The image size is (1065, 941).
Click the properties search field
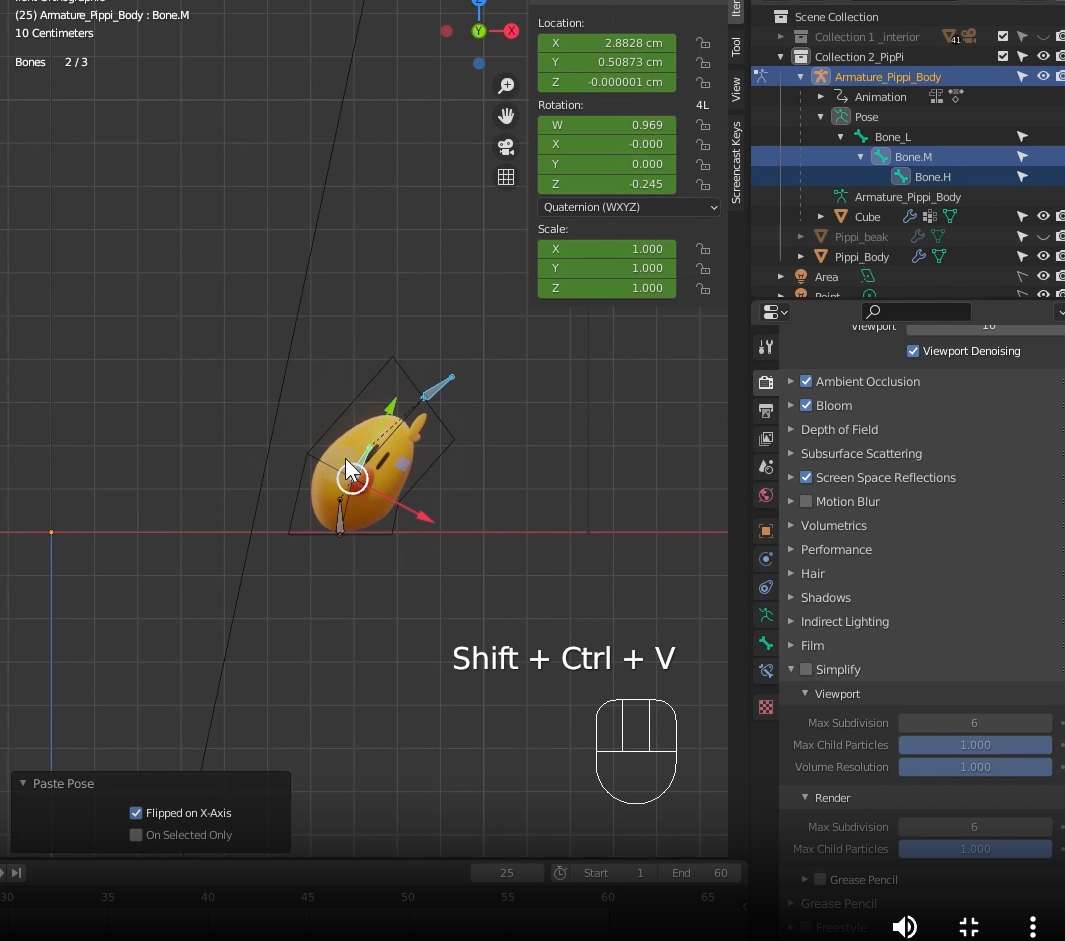[916, 311]
